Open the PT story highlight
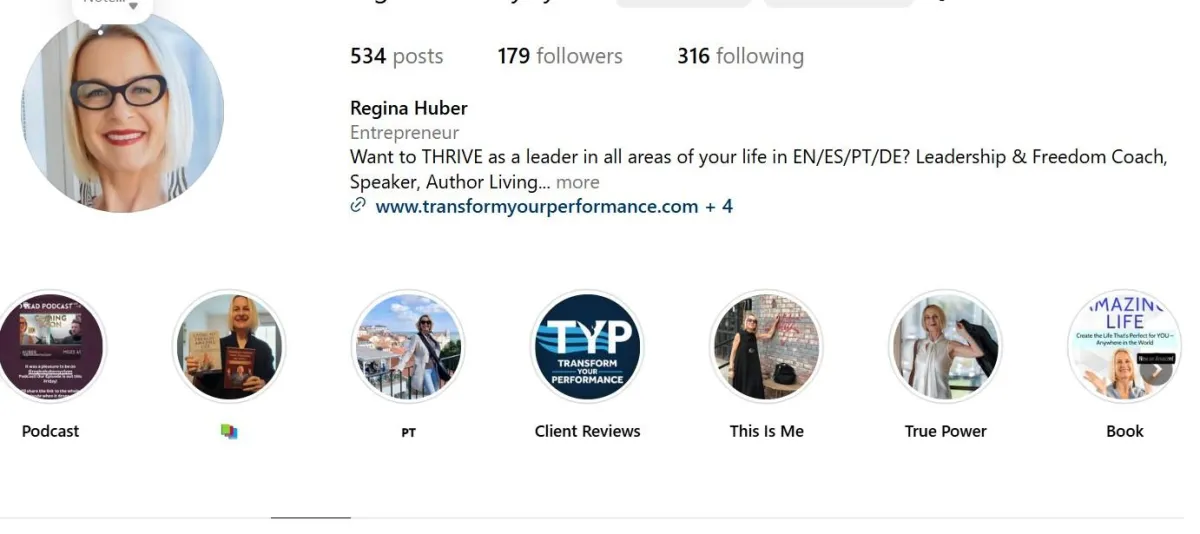The image size is (1200, 534). (x=408, y=347)
